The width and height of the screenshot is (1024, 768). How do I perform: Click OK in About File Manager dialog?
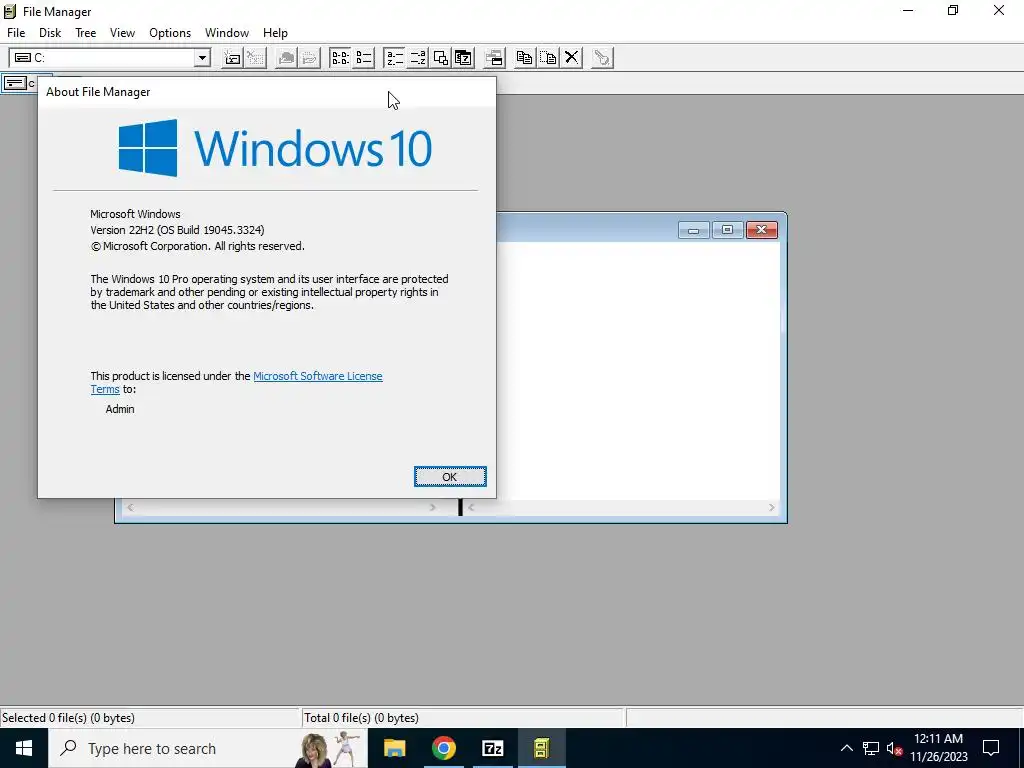pyautogui.click(x=450, y=477)
